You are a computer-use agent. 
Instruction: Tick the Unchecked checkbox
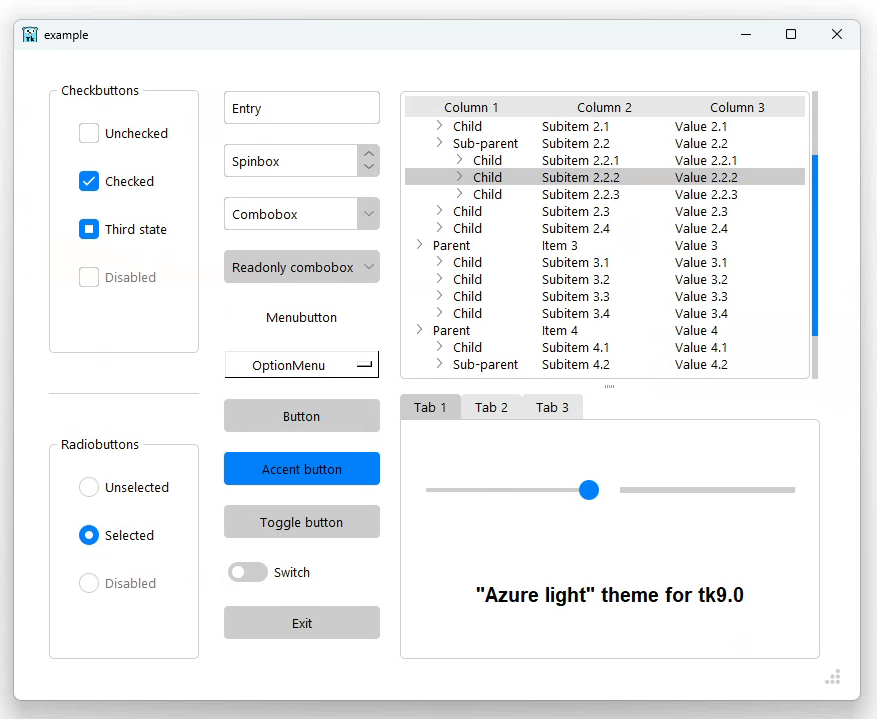pyautogui.click(x=88, y=133)
